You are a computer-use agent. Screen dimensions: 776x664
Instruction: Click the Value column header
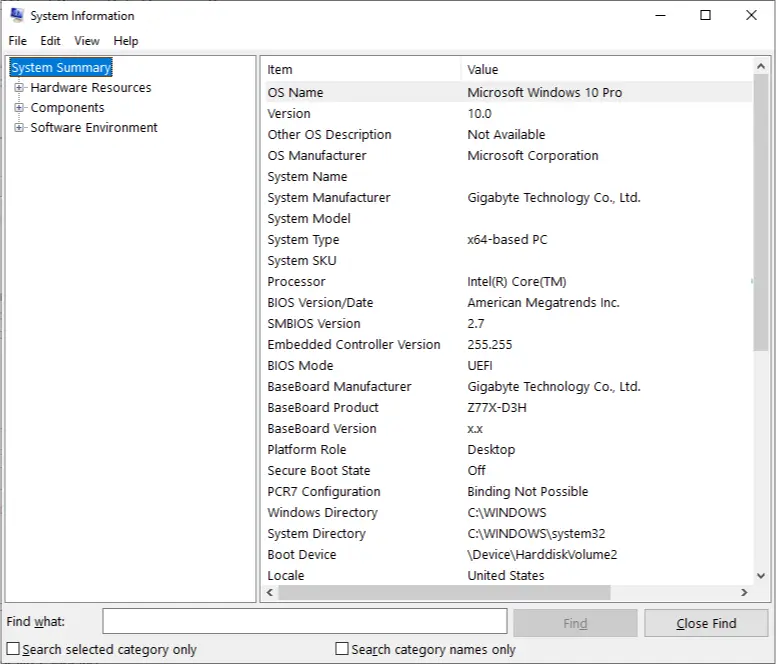606,69
